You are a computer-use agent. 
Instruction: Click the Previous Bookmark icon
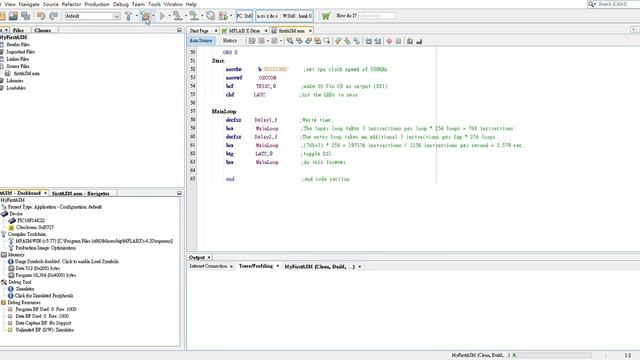pyautogui.click(x=338, y=41)
